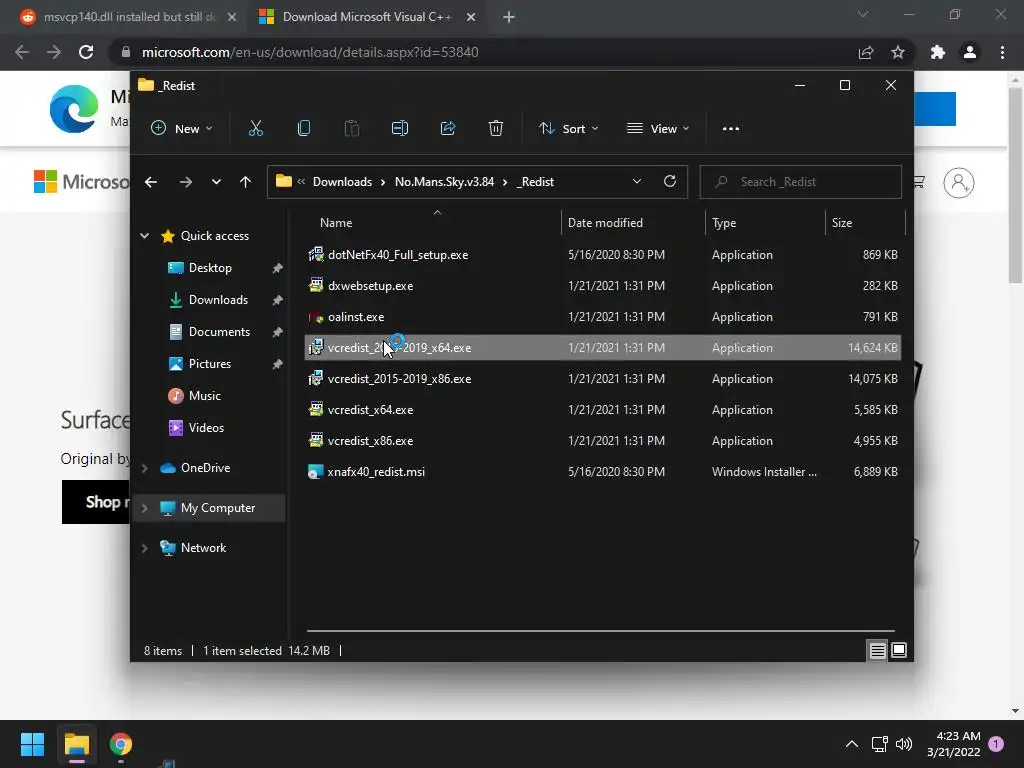The width and height of the screenshot is (1024, 768).
Task: Click the Rename icon in Explorer toolbar
Action: pyautogui.click(x=400, y=129)
